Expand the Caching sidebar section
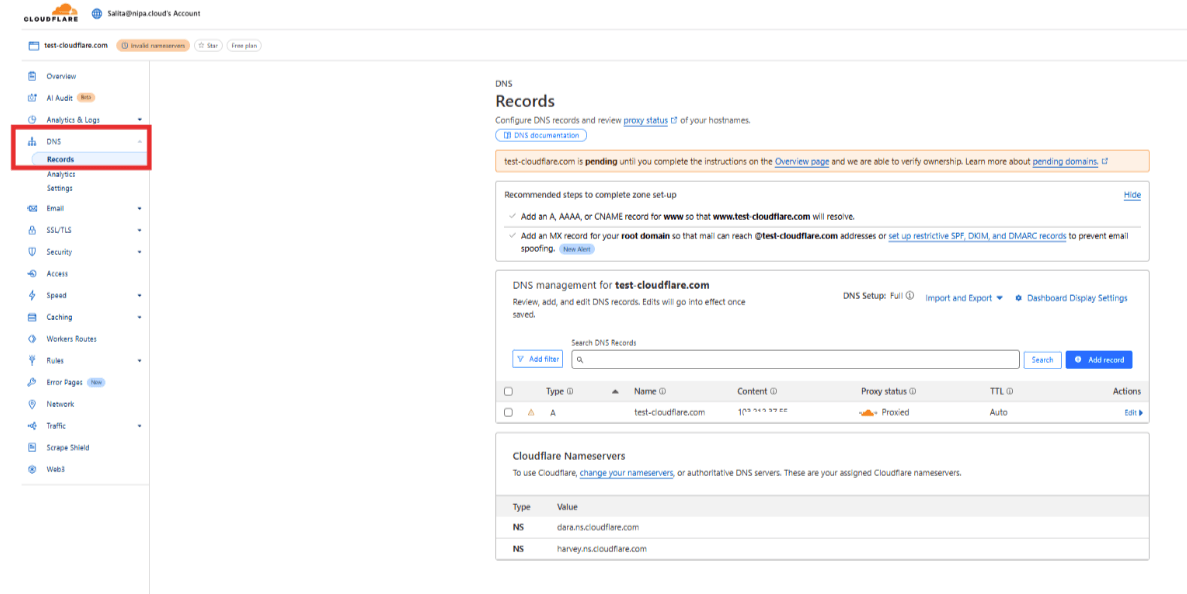 tap(140, 317)
